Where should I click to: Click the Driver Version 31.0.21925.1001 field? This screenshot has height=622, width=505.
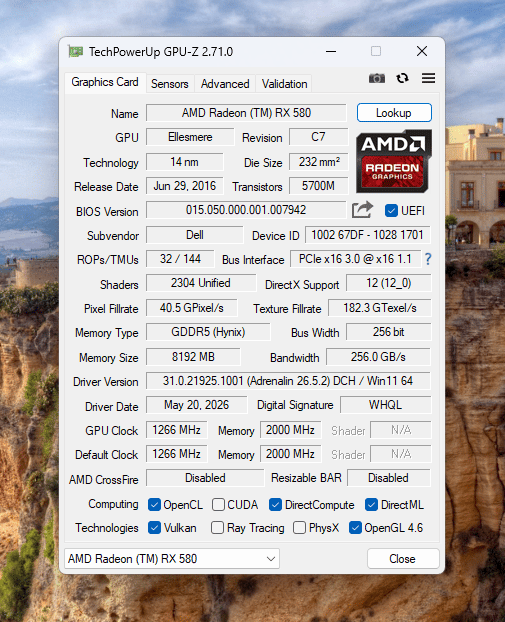click(x=288, y=381)
